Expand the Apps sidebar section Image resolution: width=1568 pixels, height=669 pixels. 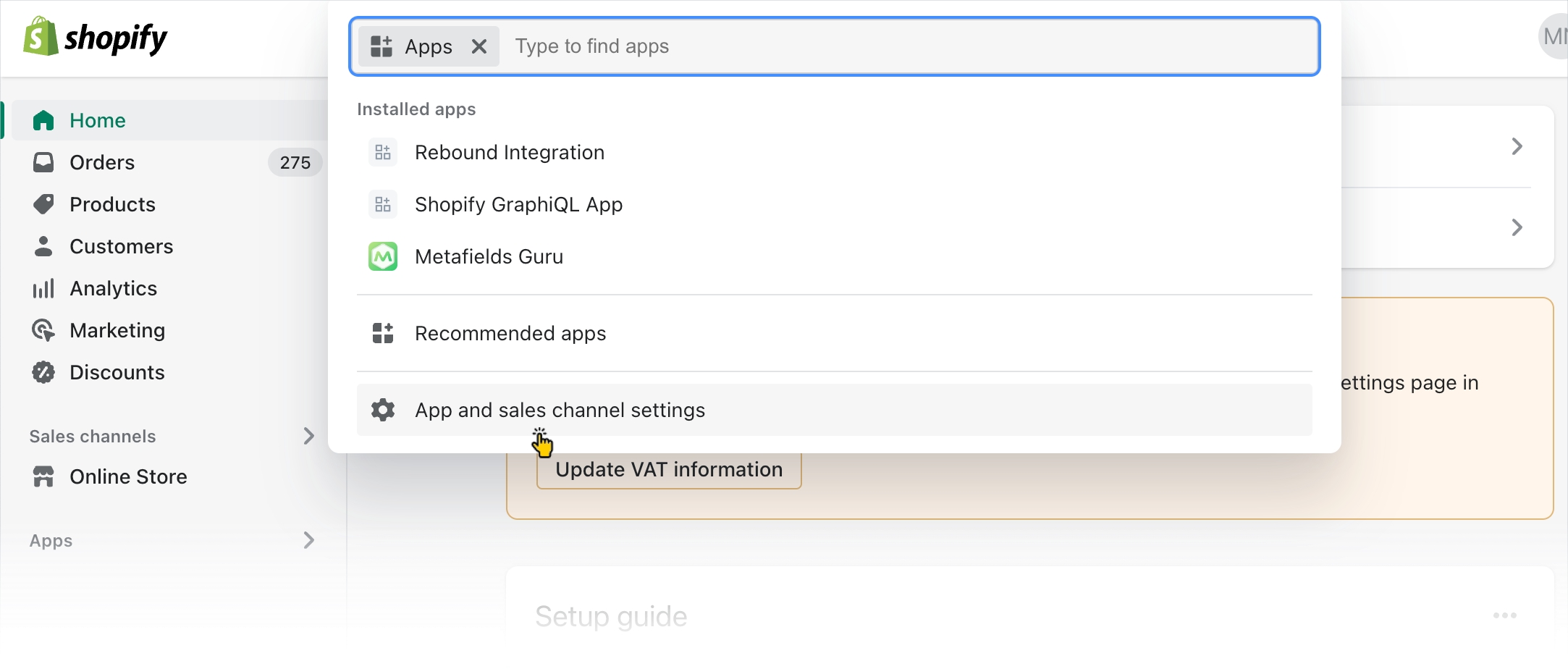308,540
